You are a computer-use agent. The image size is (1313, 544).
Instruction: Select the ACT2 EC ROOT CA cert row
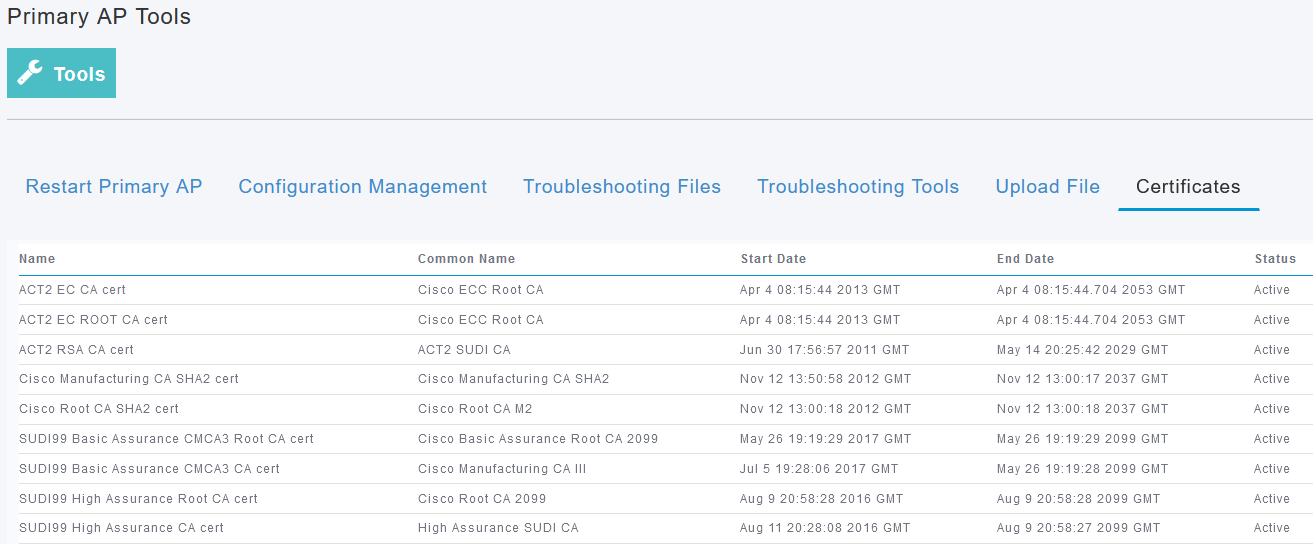(x=93, y=320)
